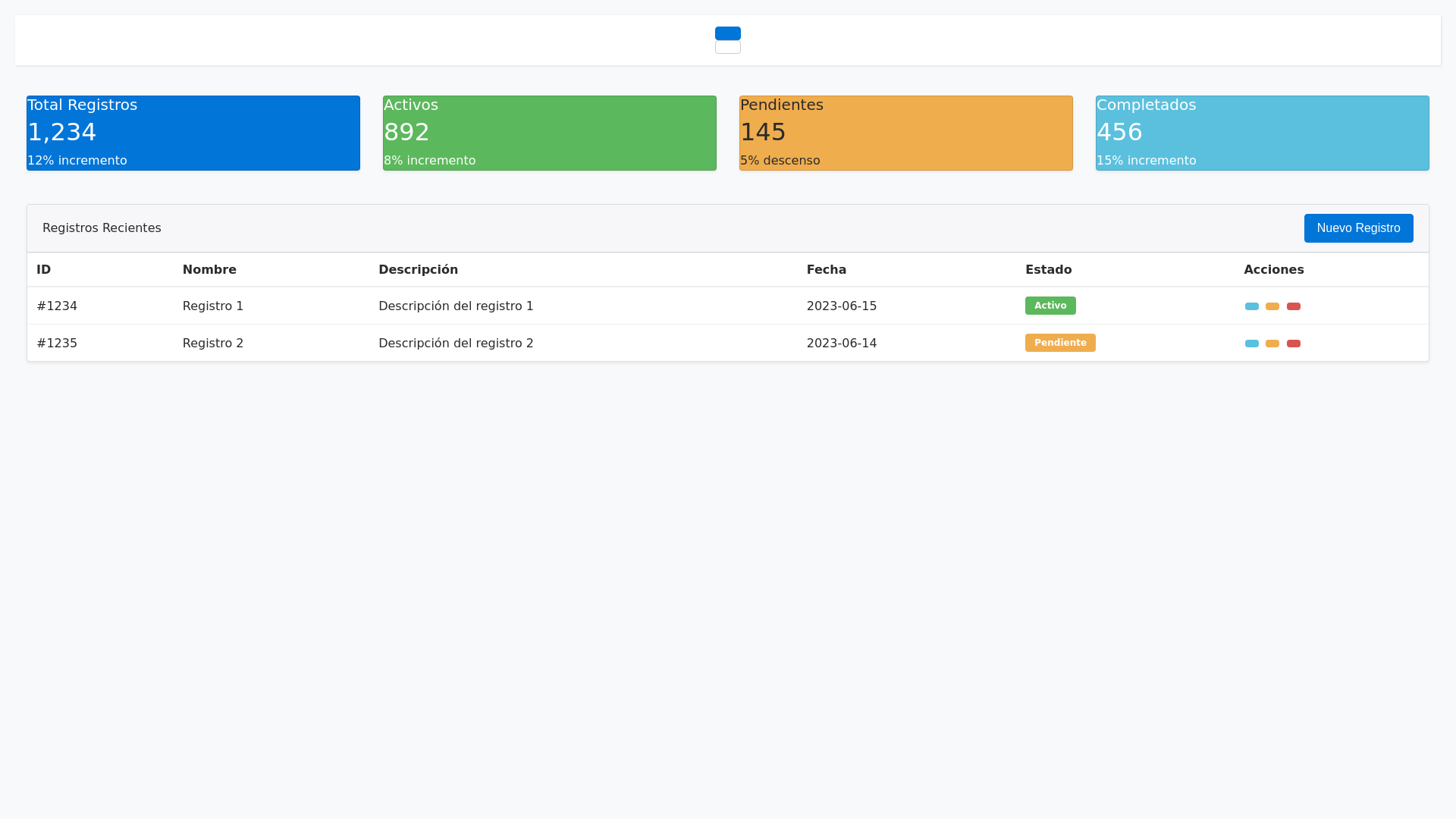Click the 12% incremento text

(77, 161)
